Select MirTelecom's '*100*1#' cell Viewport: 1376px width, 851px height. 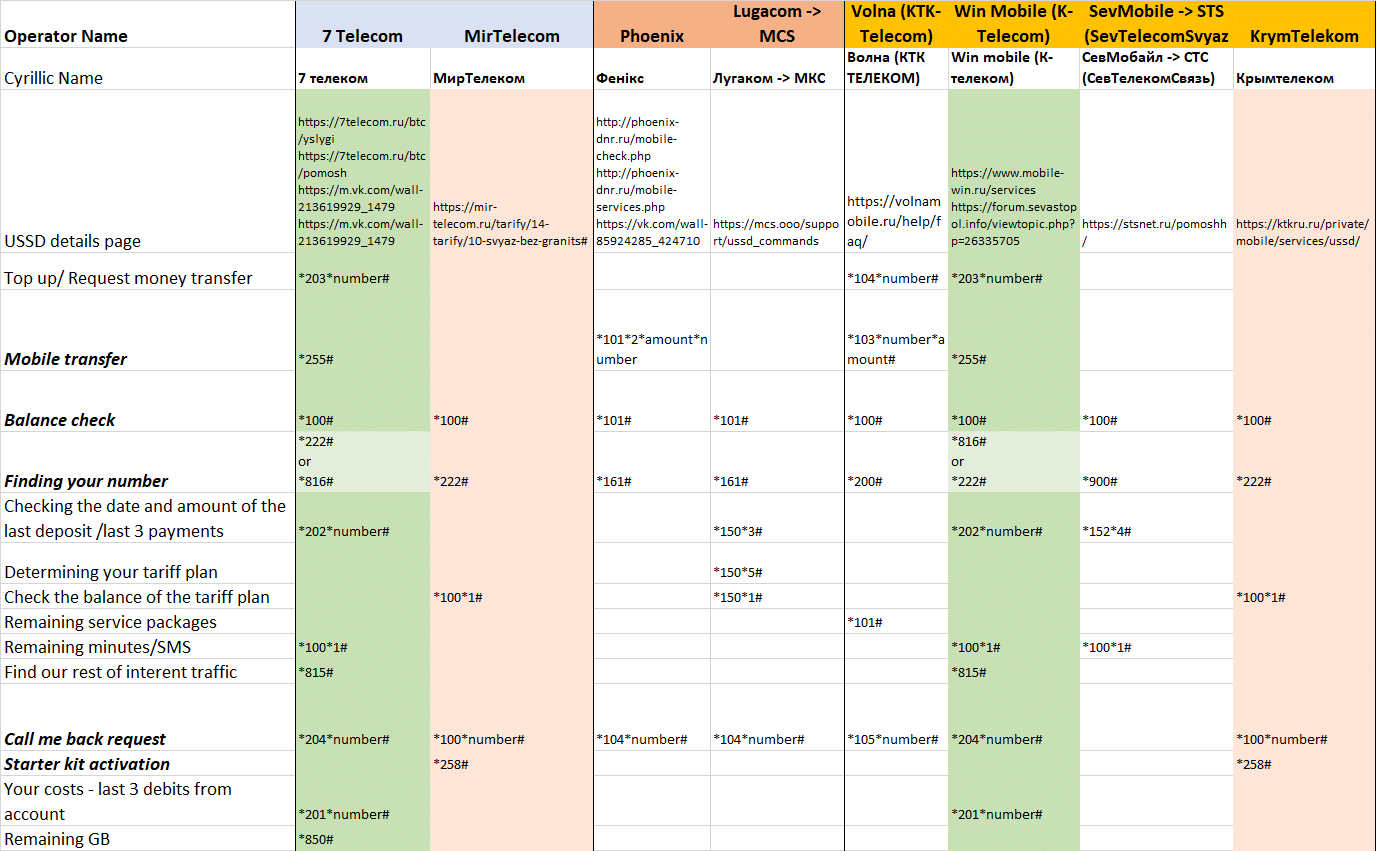click(x=512, y=597)
